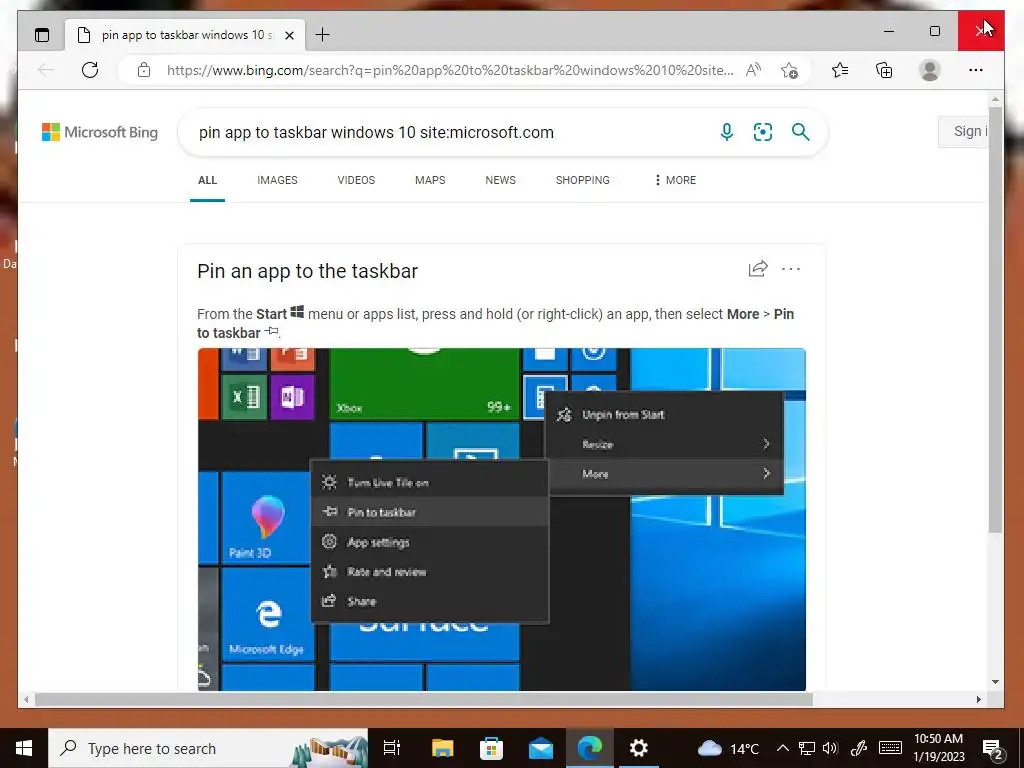
Task: Switch to the SHOPPING tab
Action: (583, 180)
